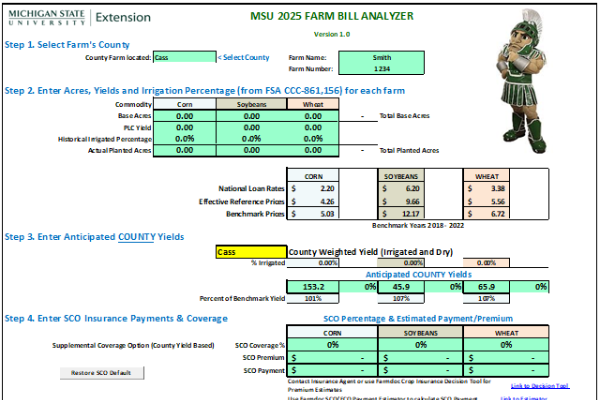This screenshot has height=400, width=600.
Task: Open the Link to Decision Tool hyperlink
Action: point(540,385)
